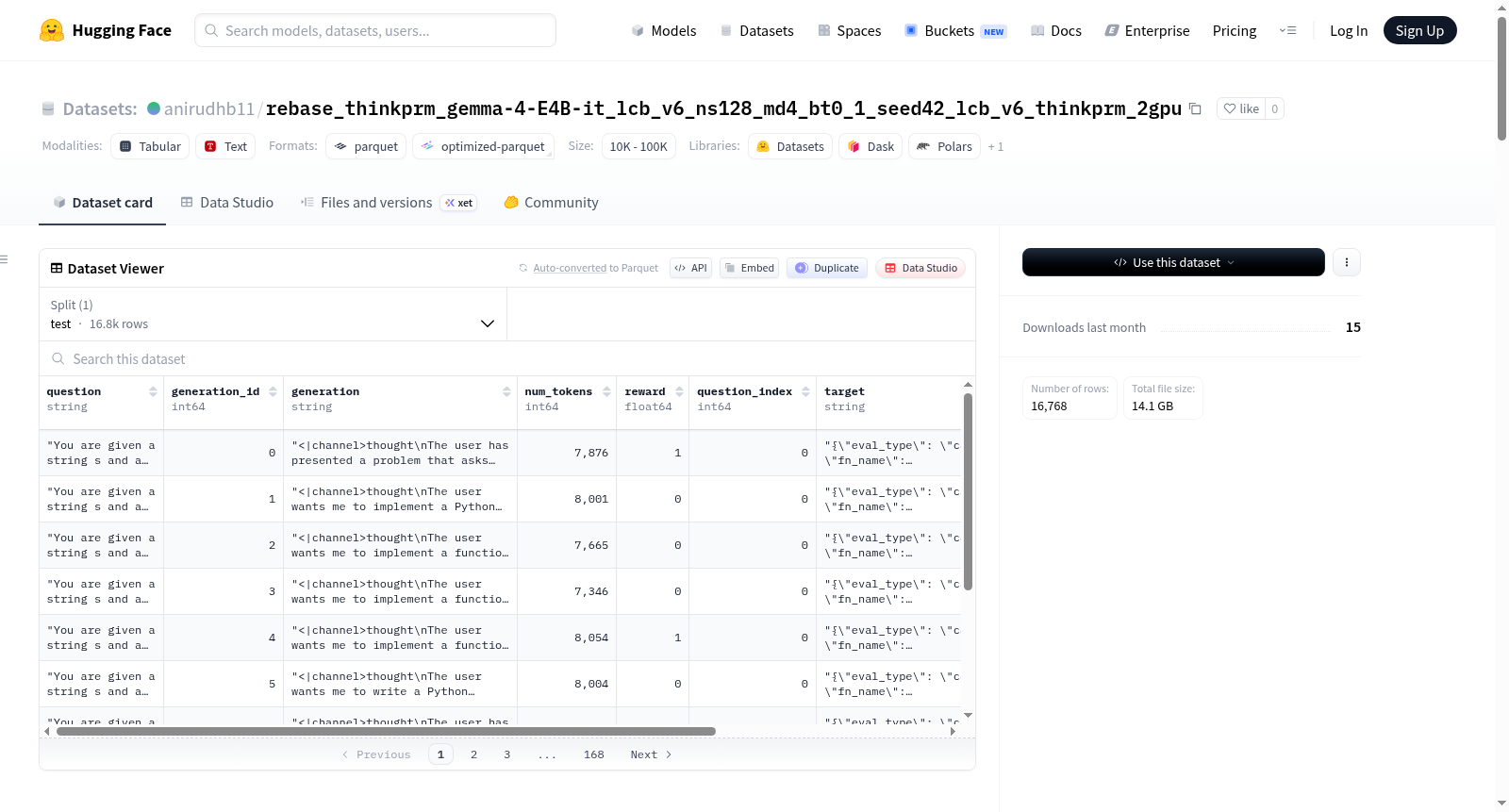Sort the num_tokens column

606,391
